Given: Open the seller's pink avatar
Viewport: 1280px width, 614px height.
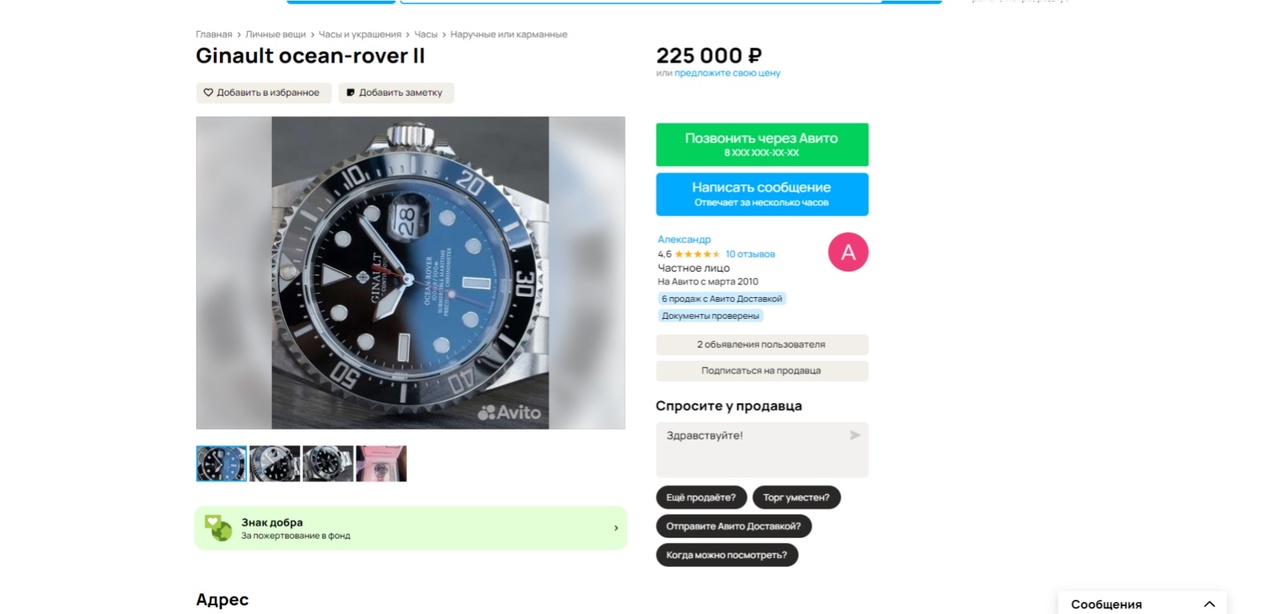Looking at the screenshot, I should (x=848, y=252).
